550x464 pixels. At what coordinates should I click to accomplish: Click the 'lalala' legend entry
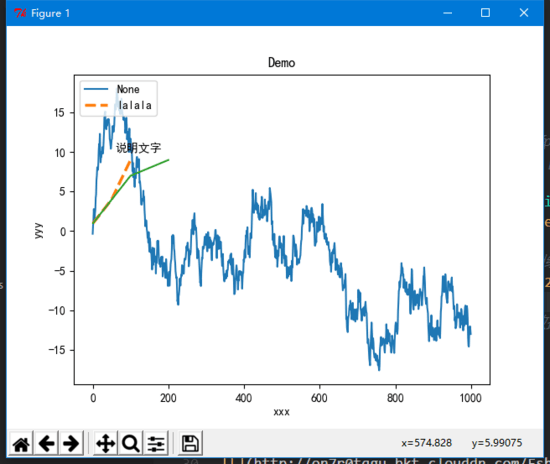pos(135,105)
